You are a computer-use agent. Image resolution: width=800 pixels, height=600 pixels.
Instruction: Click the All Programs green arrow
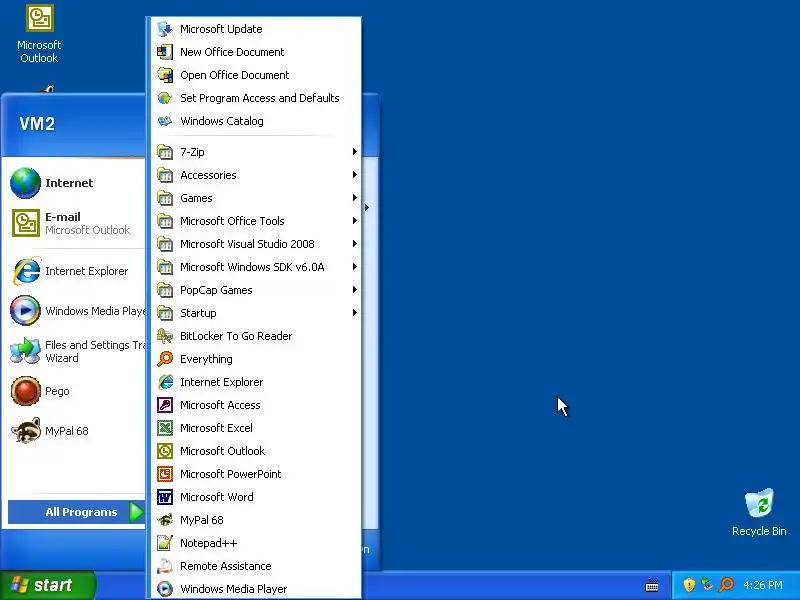(136, 512)
